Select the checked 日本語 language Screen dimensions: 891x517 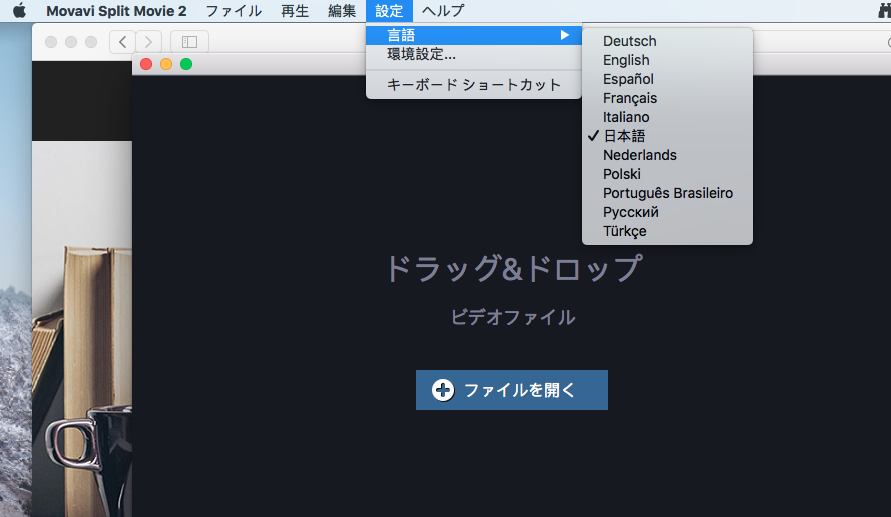click(667, 136)
